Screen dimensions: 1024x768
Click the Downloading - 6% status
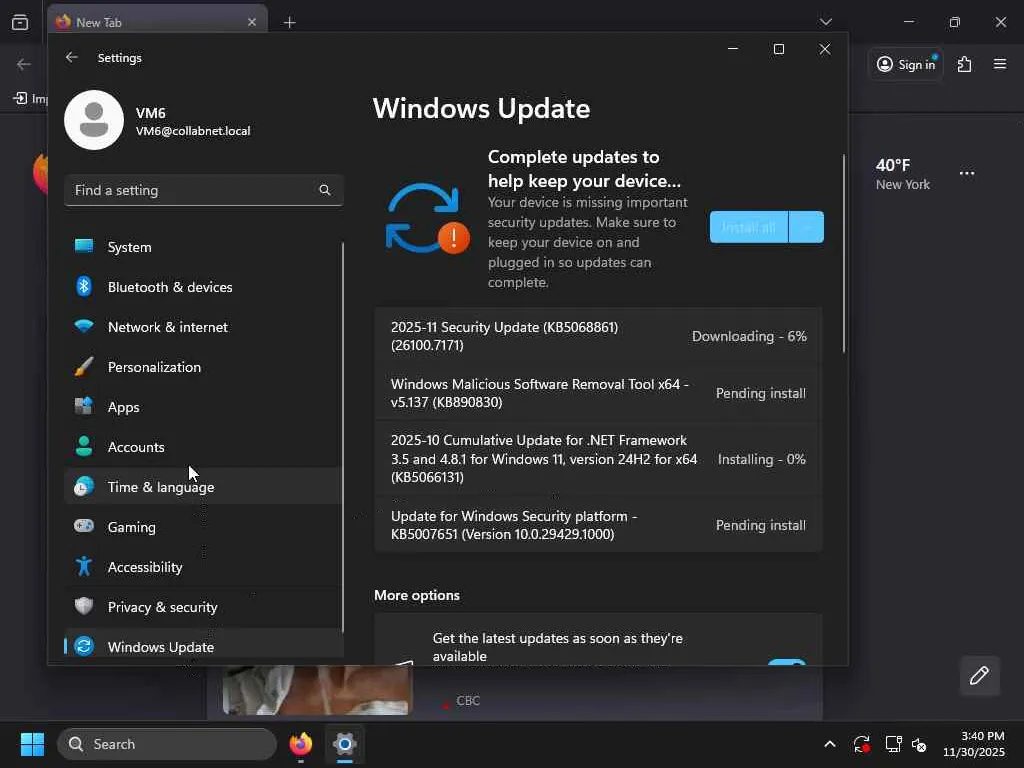pyautogui.click(x=749, y=336)
